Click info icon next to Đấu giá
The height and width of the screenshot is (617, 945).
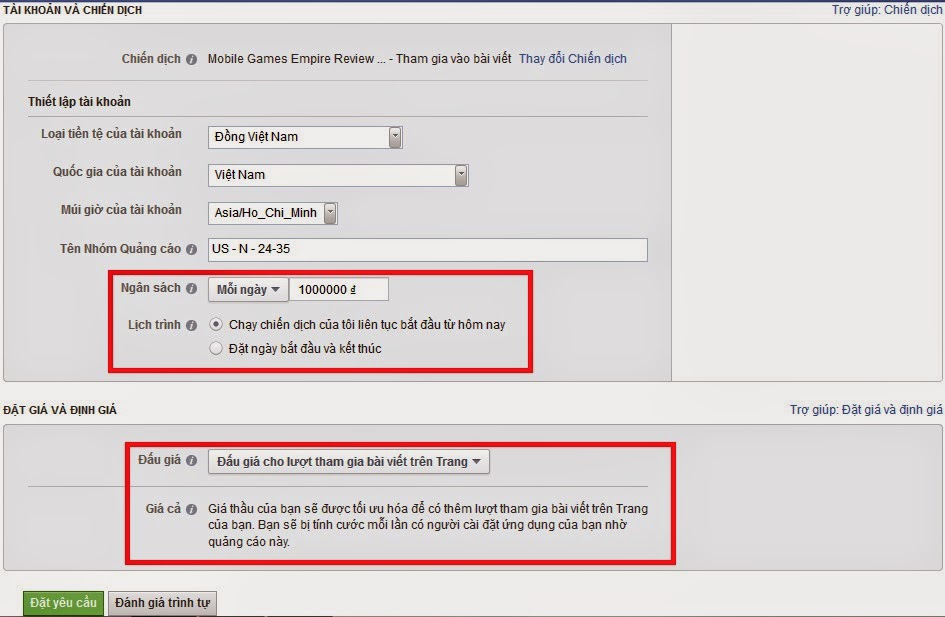pos(191,460)
